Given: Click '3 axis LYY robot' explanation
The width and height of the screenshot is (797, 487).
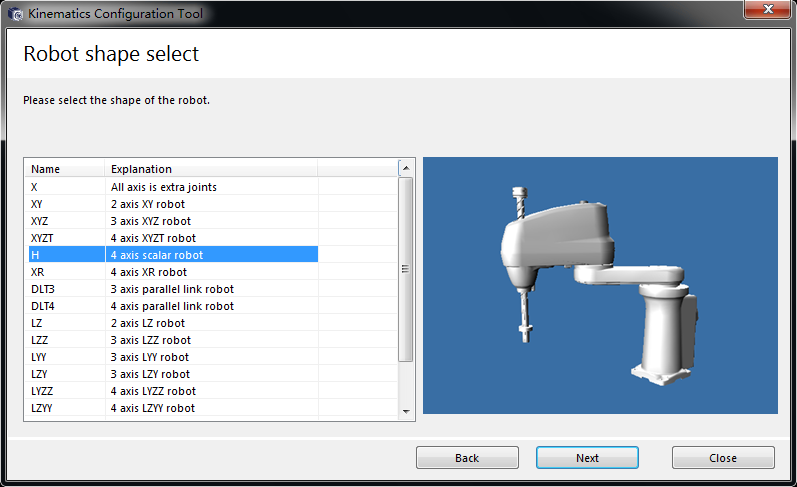Looking at the screenshot, I should (150, 357).
